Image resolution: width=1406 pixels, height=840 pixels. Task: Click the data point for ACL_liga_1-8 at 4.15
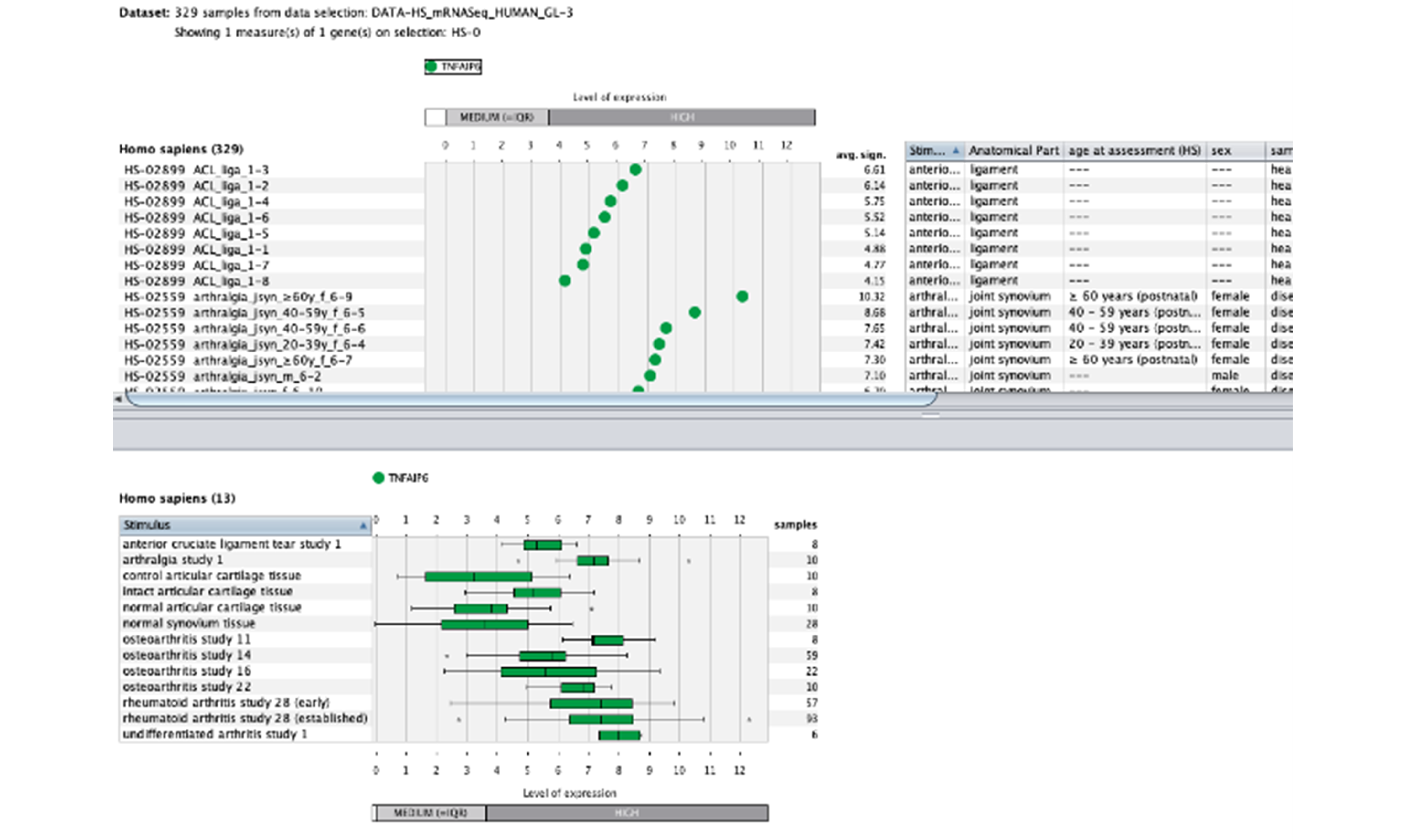click(x=565, y=280)
